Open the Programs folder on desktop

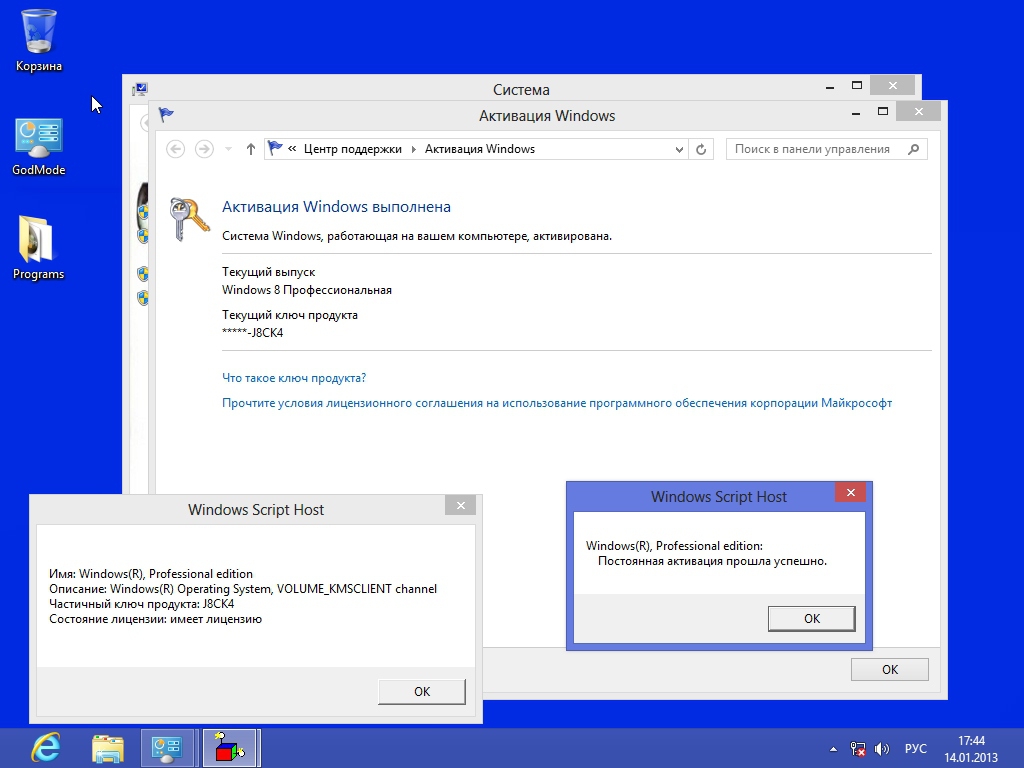38,248
